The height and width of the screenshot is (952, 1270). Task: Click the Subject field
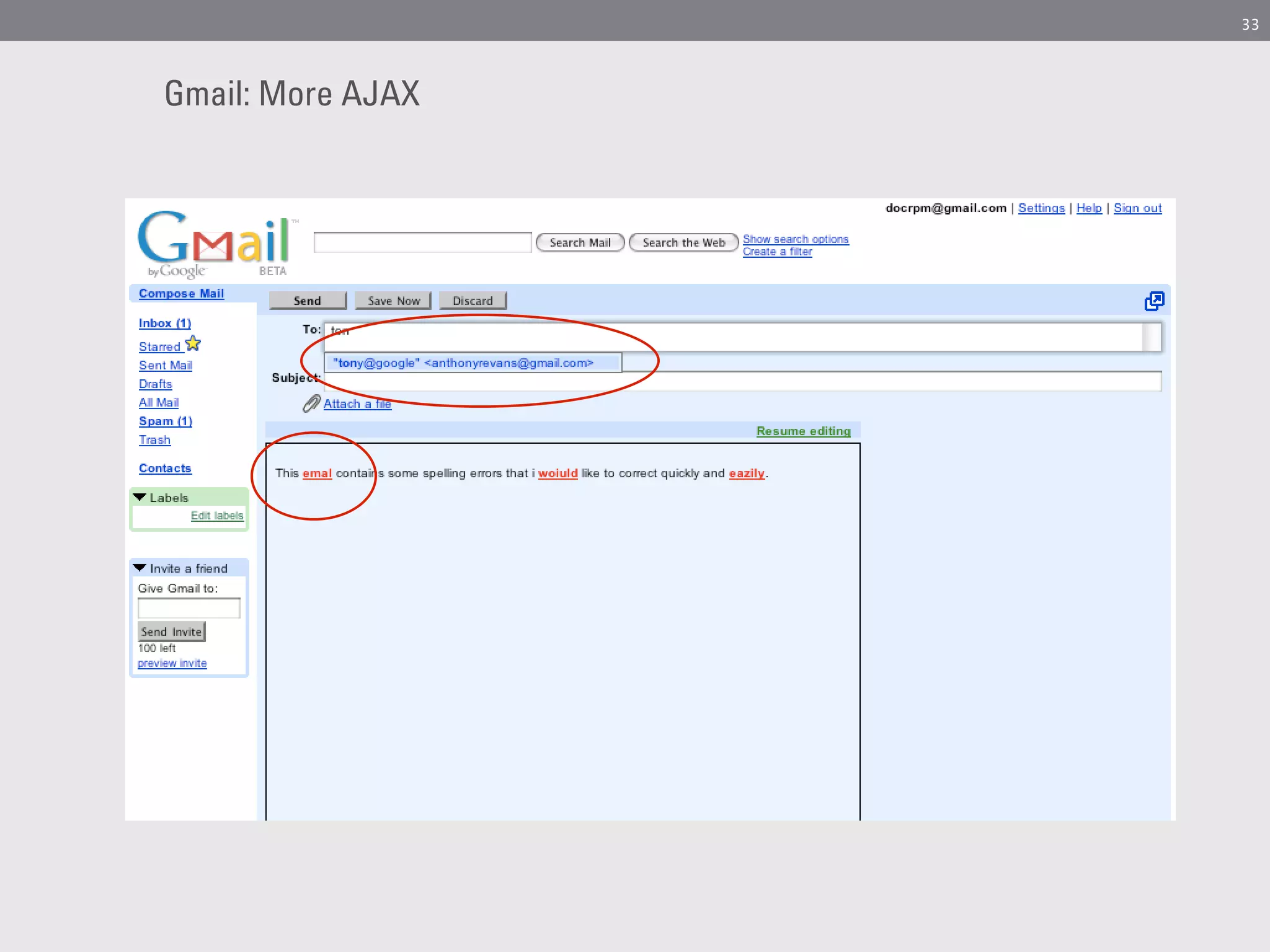742,381
